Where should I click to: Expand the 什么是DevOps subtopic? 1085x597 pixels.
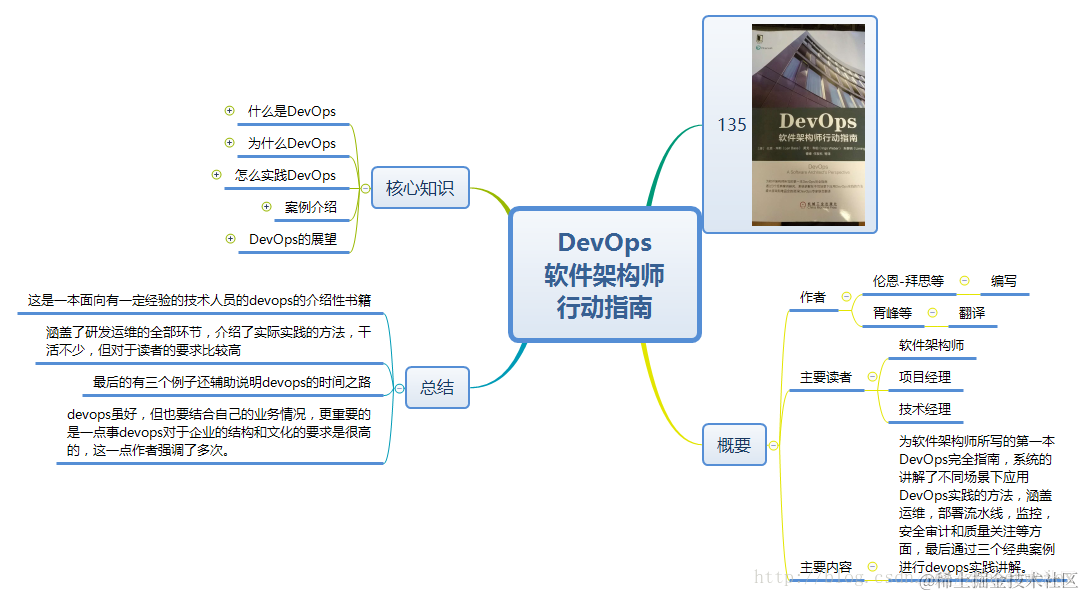[228, 110]
